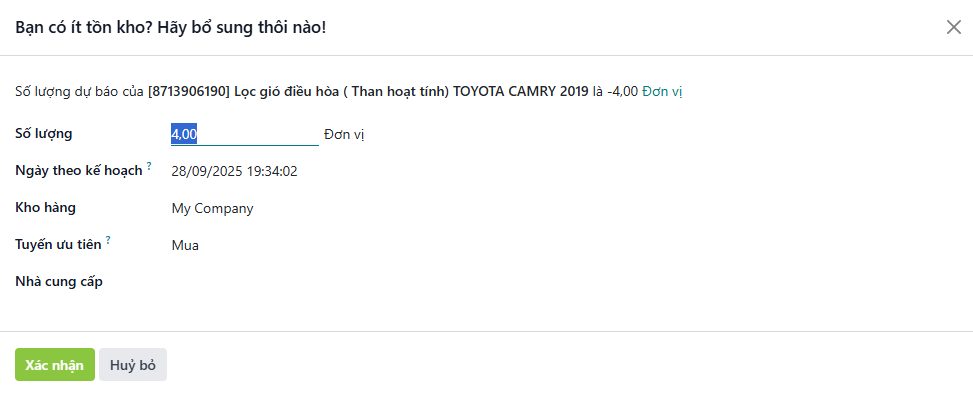This screenshot has height=393, width=973.
Task: Cancel with the Huỷ bỏ button
Action: point(133,364)
